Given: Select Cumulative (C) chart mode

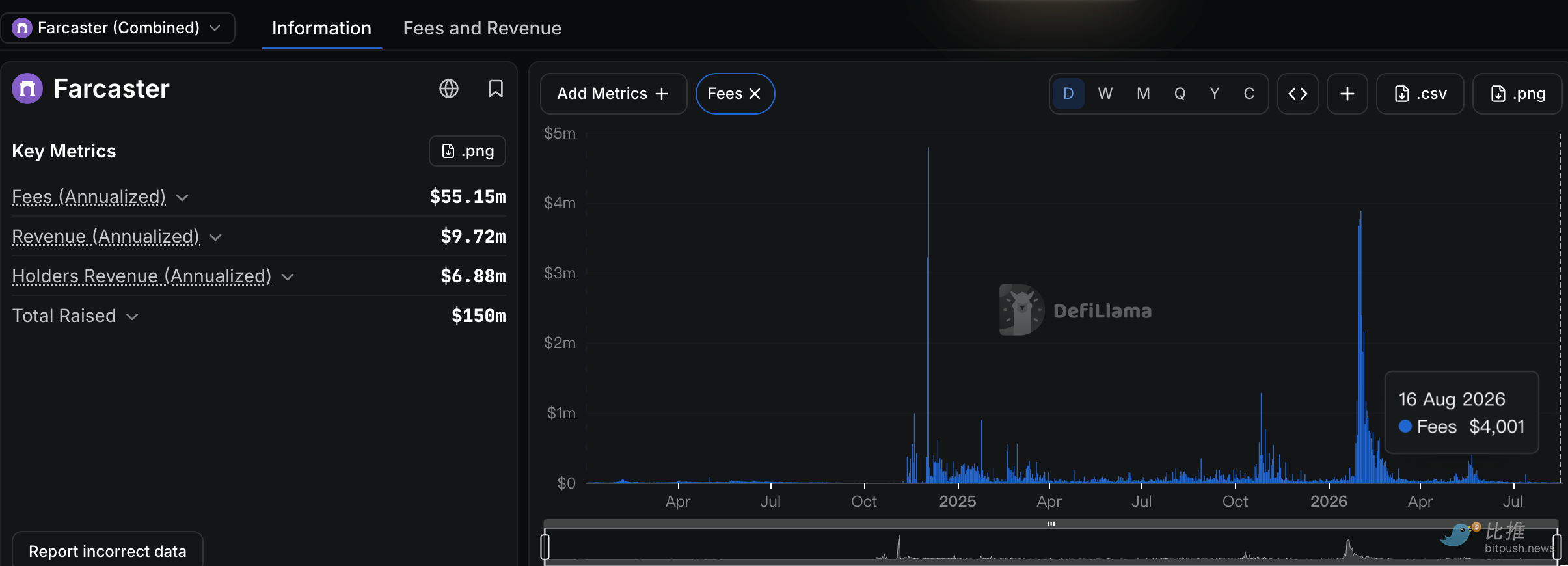Looking at the screenshot, I should point(1249,94).
